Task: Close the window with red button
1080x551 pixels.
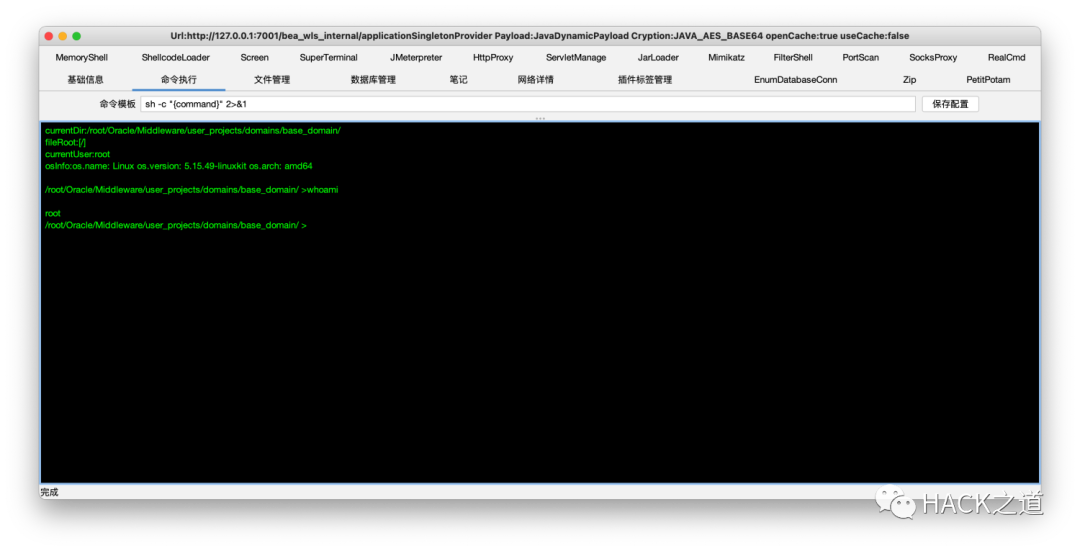Action: pos(48,36)
